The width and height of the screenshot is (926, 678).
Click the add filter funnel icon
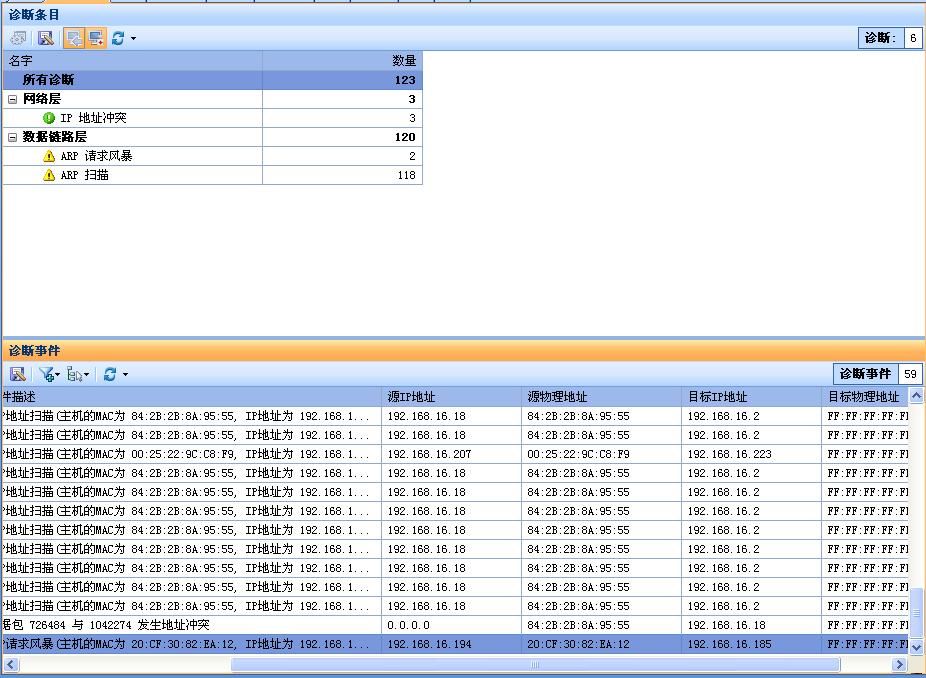tap(46, 374)
